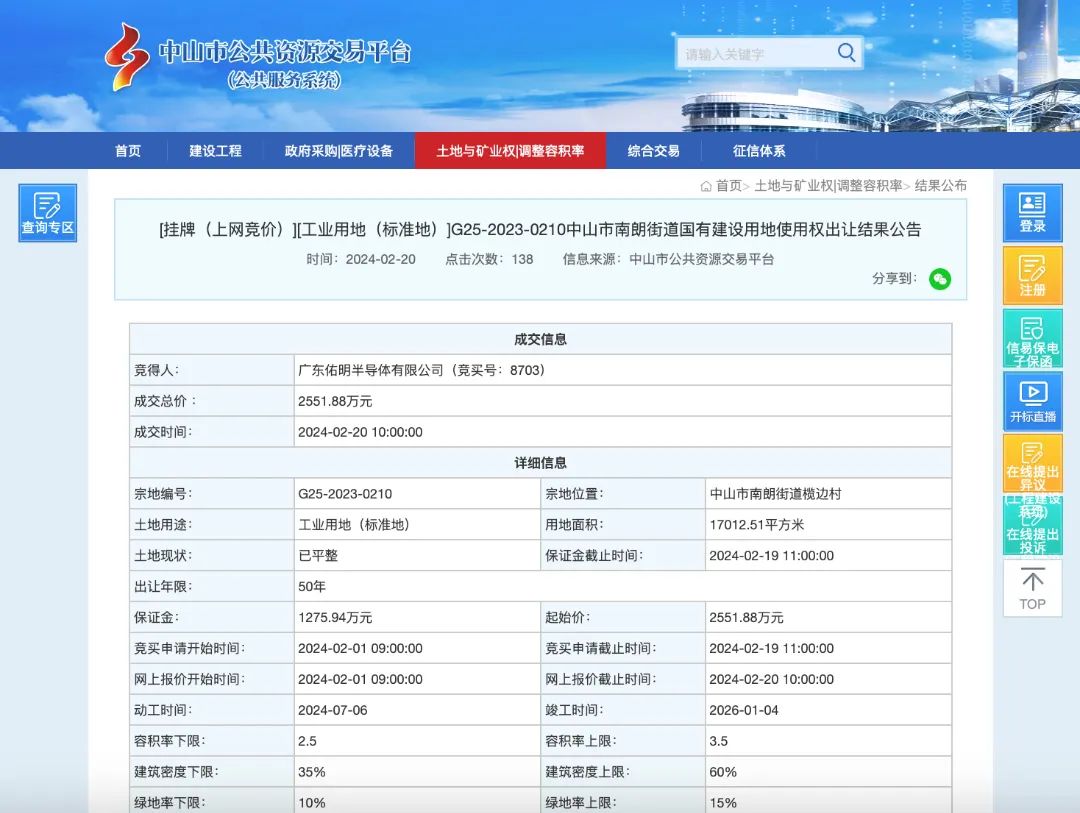
Task: Select the 建设工程 navigation tab
Action: point(216,151)
